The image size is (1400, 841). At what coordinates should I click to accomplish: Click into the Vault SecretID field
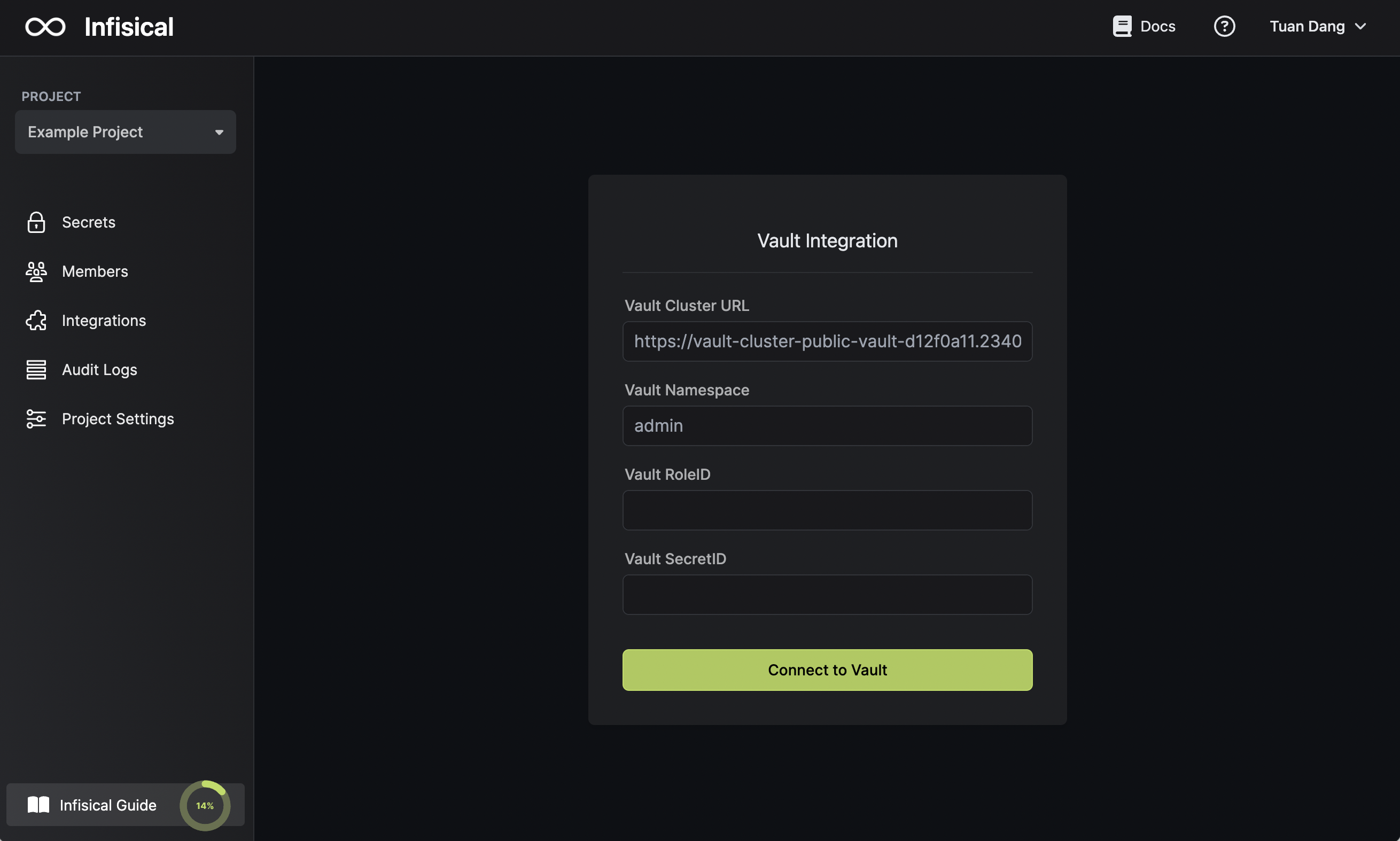tap(827, 595)
